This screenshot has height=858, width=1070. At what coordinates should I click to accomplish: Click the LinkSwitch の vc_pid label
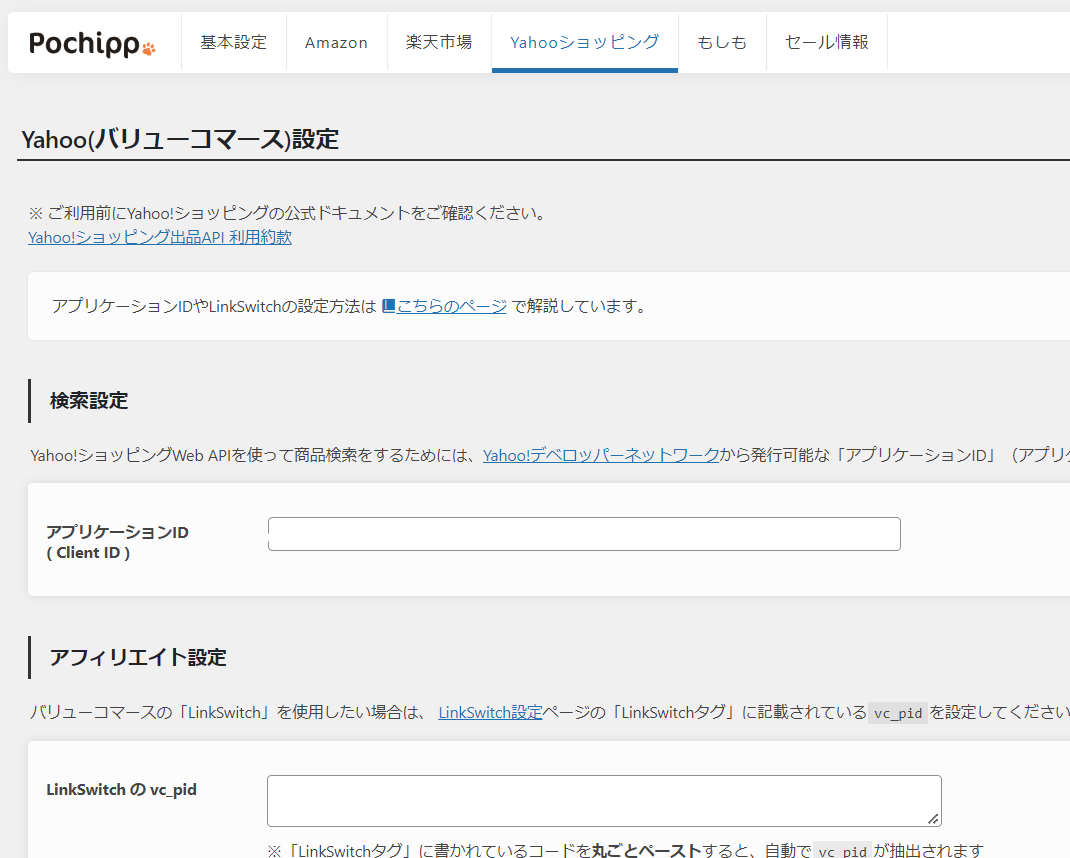point(121,790)
